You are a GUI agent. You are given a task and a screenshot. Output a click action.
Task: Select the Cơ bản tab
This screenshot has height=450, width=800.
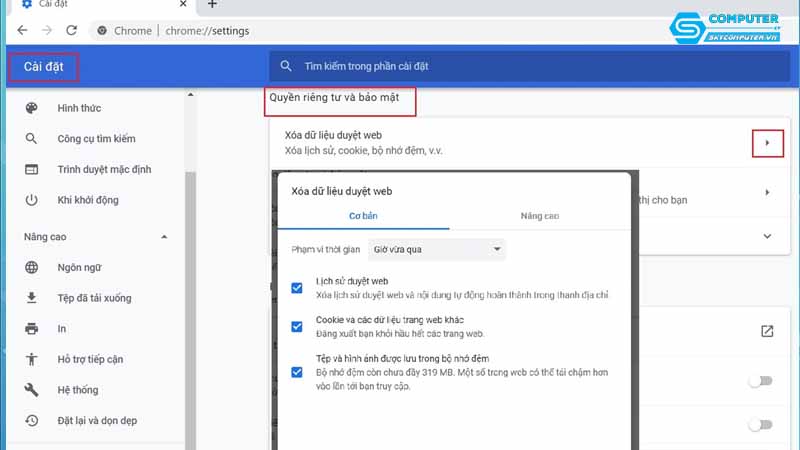click(x=363, y=216)
